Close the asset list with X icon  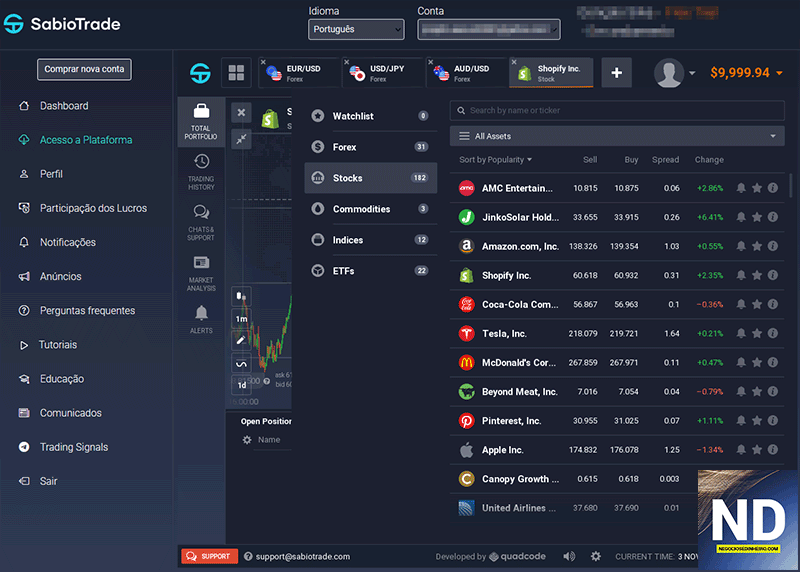click(241, 112)
